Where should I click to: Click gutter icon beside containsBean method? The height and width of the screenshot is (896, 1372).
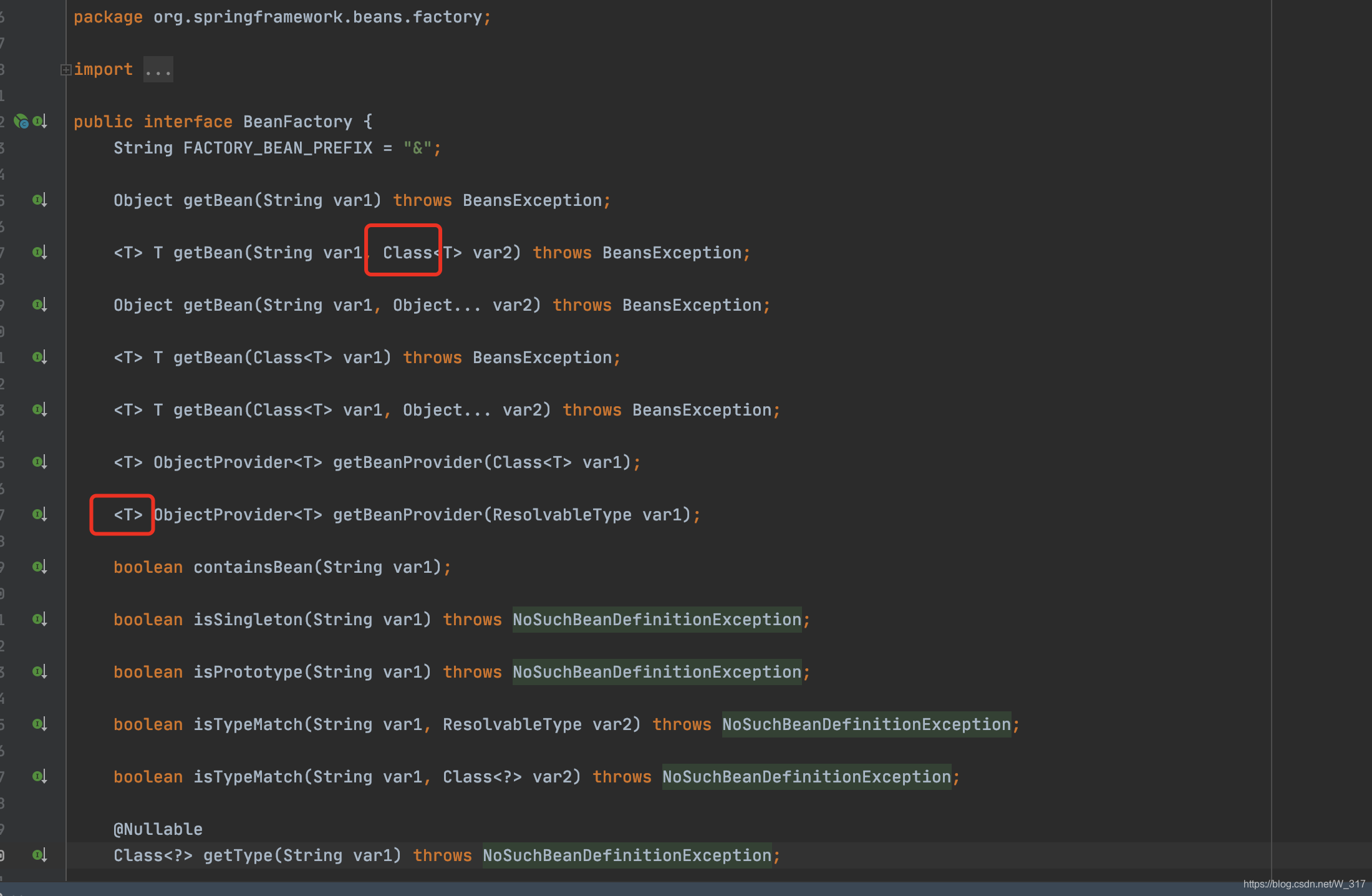click(40, 567)
